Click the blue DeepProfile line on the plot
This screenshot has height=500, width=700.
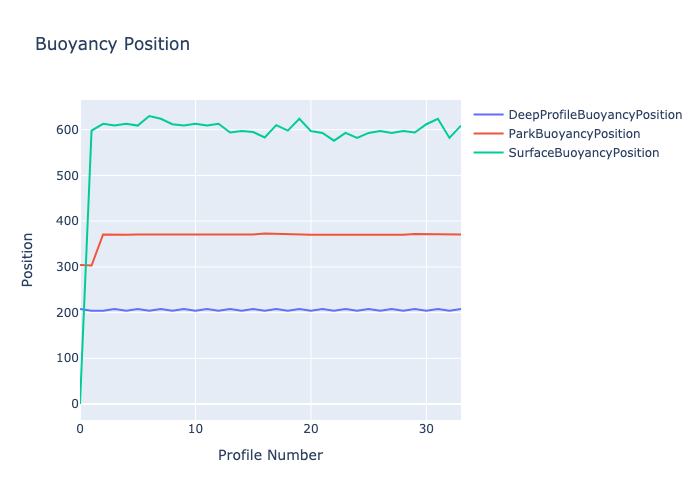click(250, 310)
